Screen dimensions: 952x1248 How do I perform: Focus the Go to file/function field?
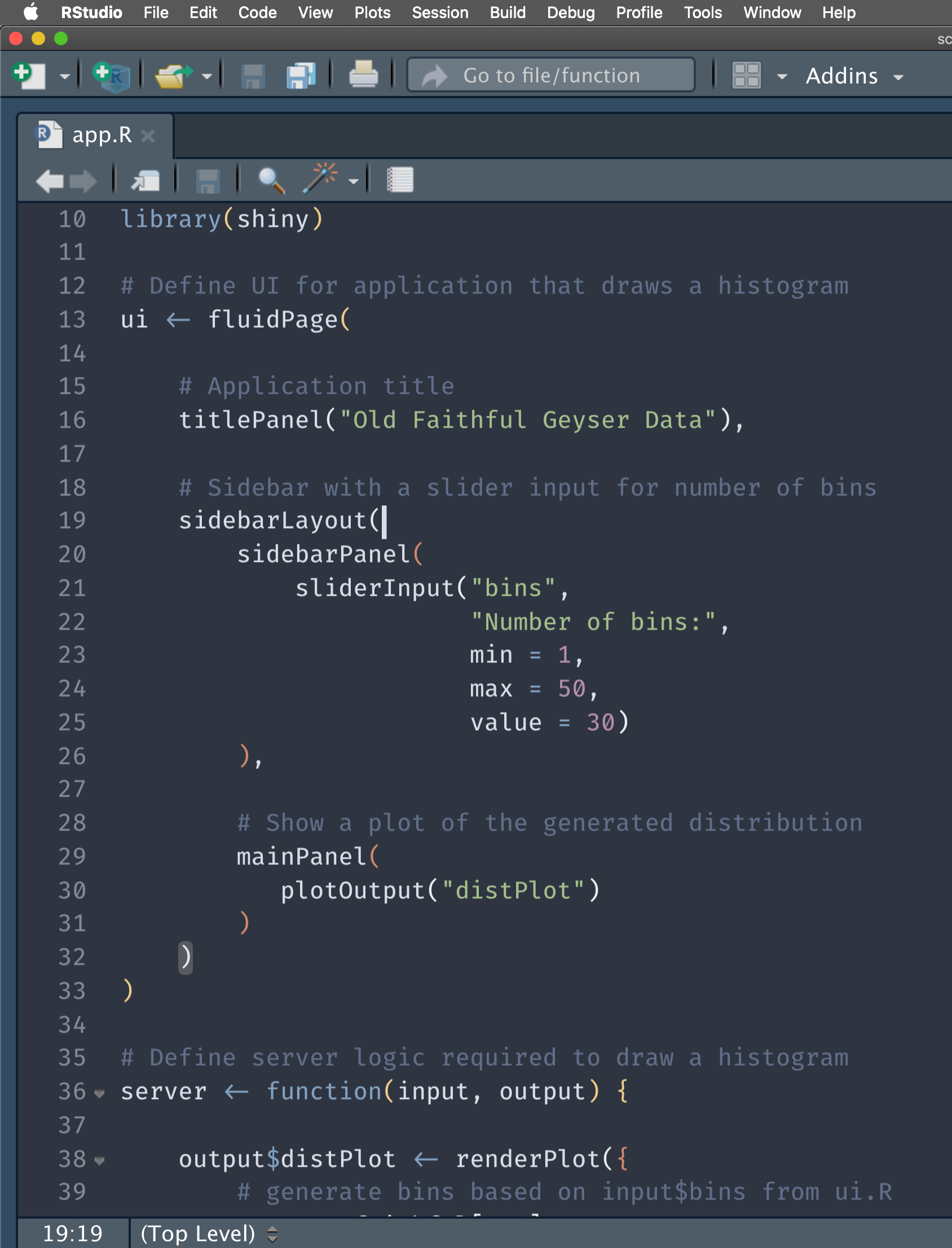(551, 76)
